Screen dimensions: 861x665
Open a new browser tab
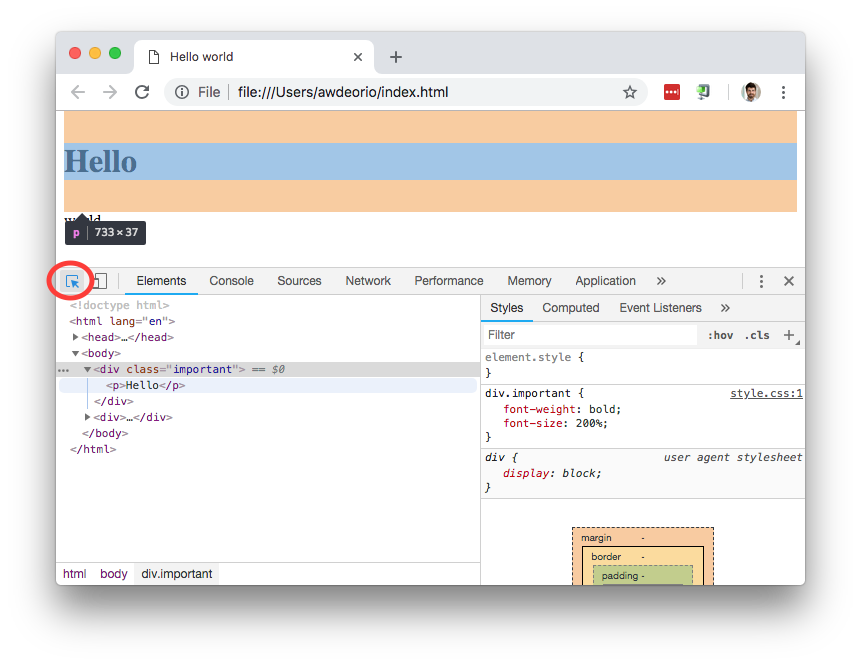396,57
